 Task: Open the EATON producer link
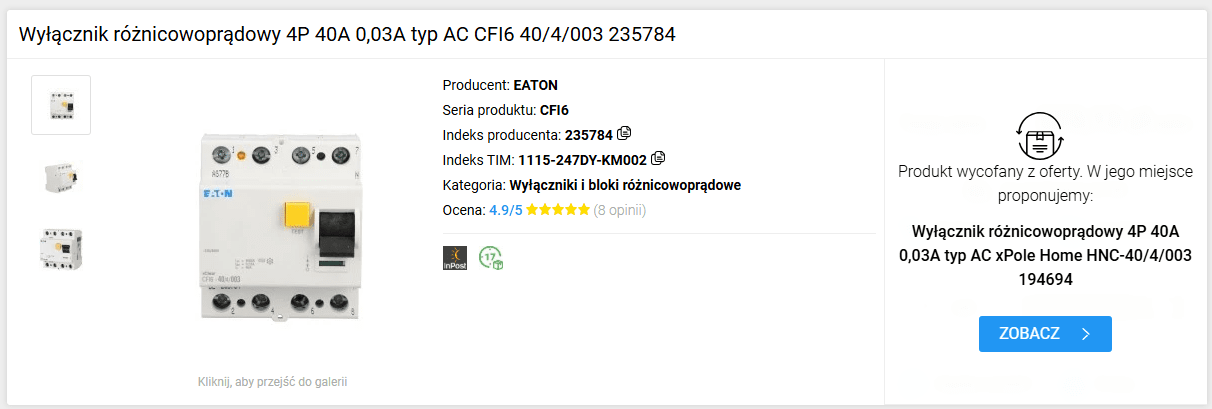535,85
